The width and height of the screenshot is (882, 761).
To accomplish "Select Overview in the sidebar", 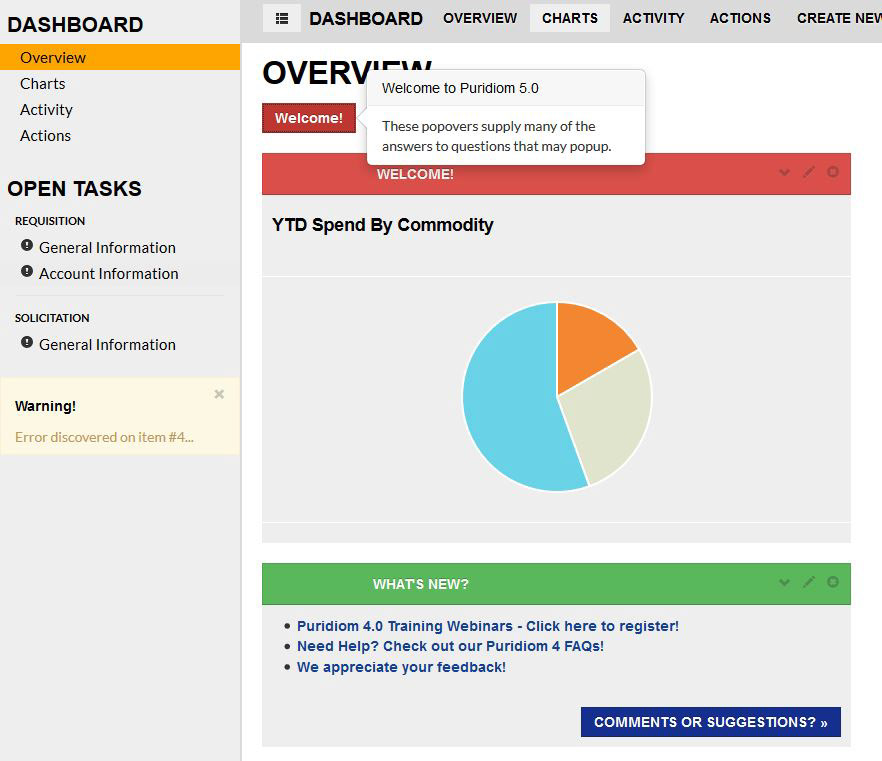I will tap(120, 57).
